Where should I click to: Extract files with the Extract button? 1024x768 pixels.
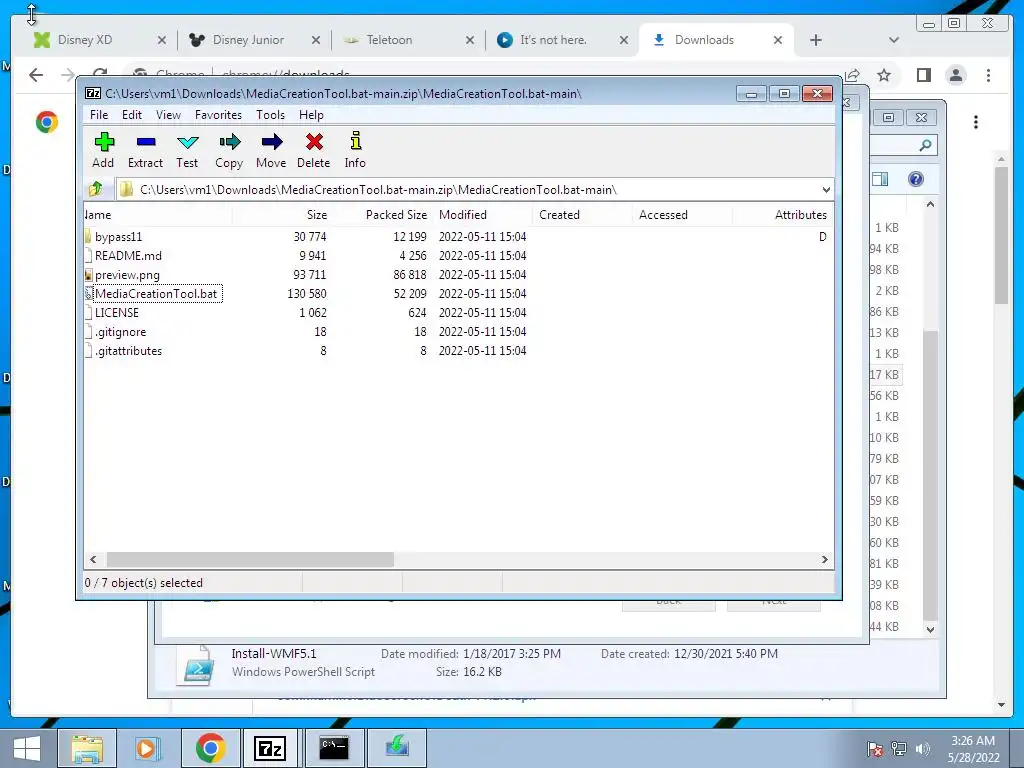pos(145,150)
